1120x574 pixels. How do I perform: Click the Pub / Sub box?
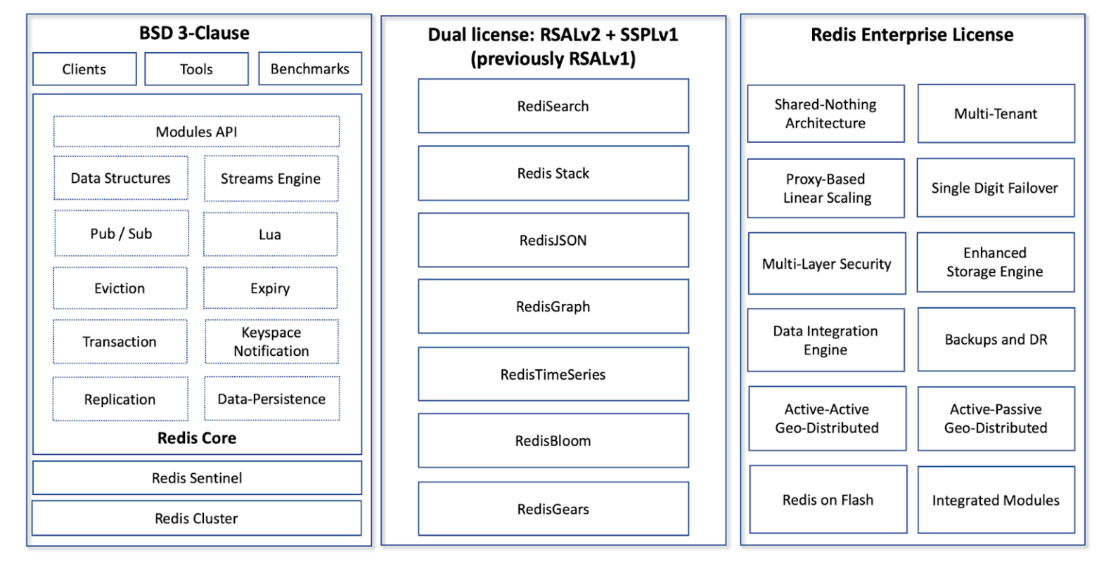pos(121,233)
